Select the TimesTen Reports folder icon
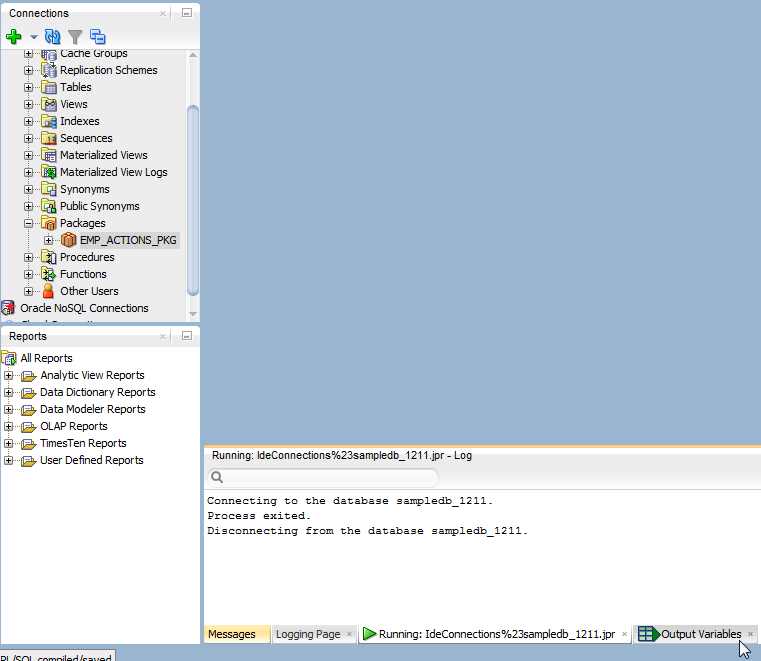This screenshot has height=661, width=761. pyautogui.click(x=29, y=444)
